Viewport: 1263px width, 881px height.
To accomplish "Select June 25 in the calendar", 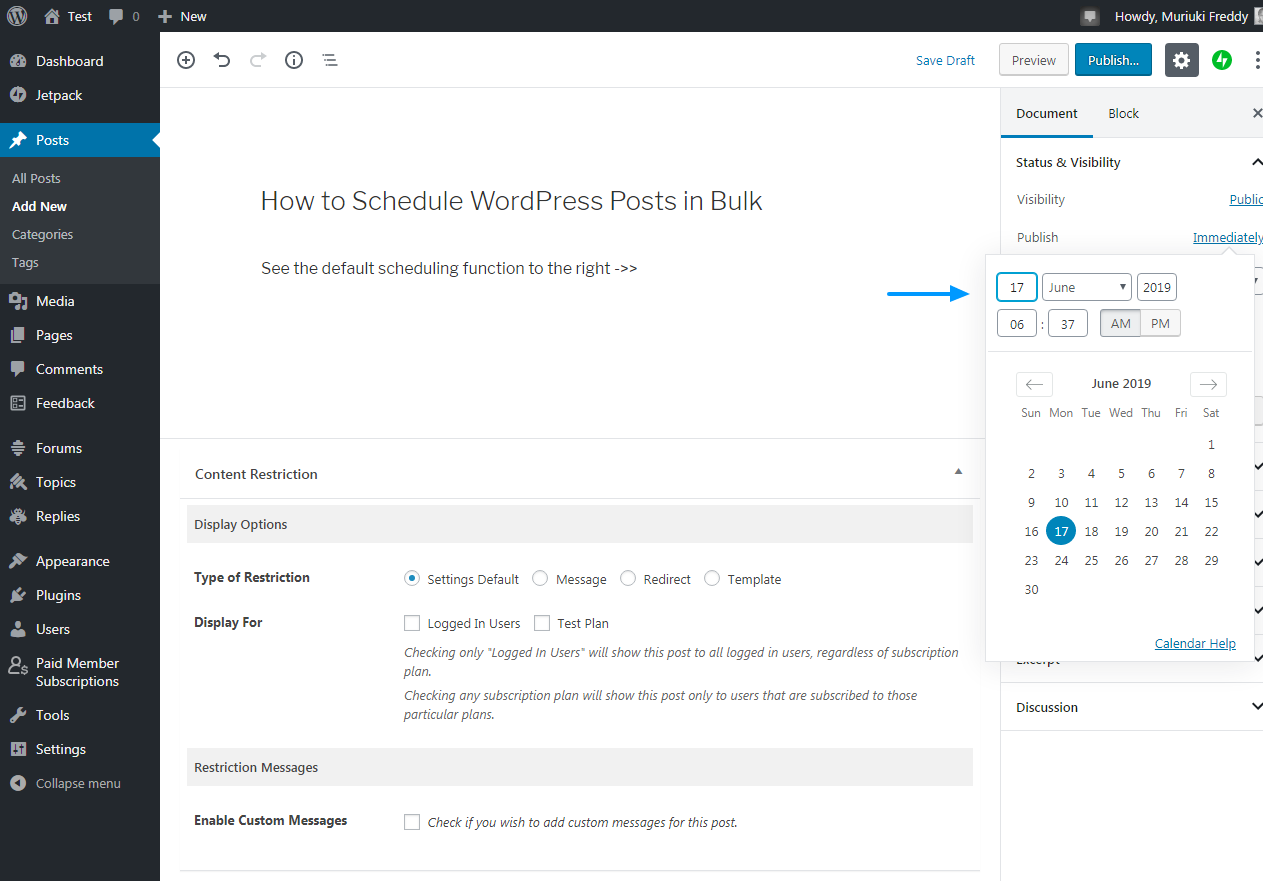I will (x=1091, y=560).
